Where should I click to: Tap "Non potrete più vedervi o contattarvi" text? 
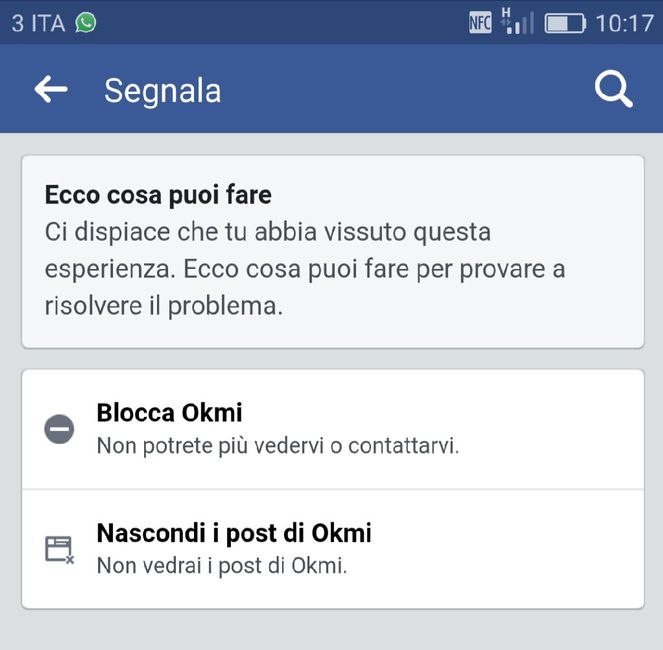click(277, 446)
